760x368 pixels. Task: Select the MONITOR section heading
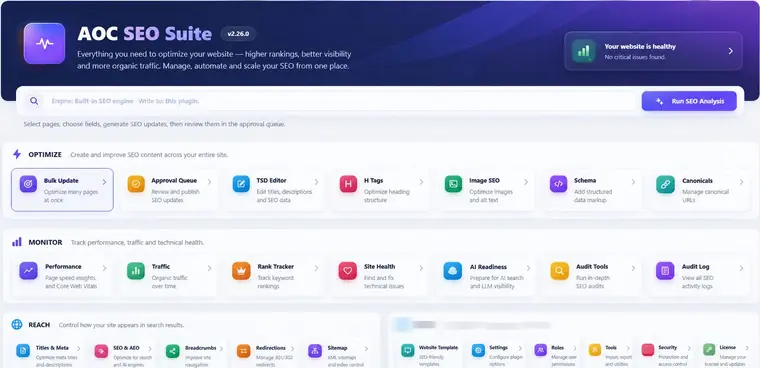[46, 242]
